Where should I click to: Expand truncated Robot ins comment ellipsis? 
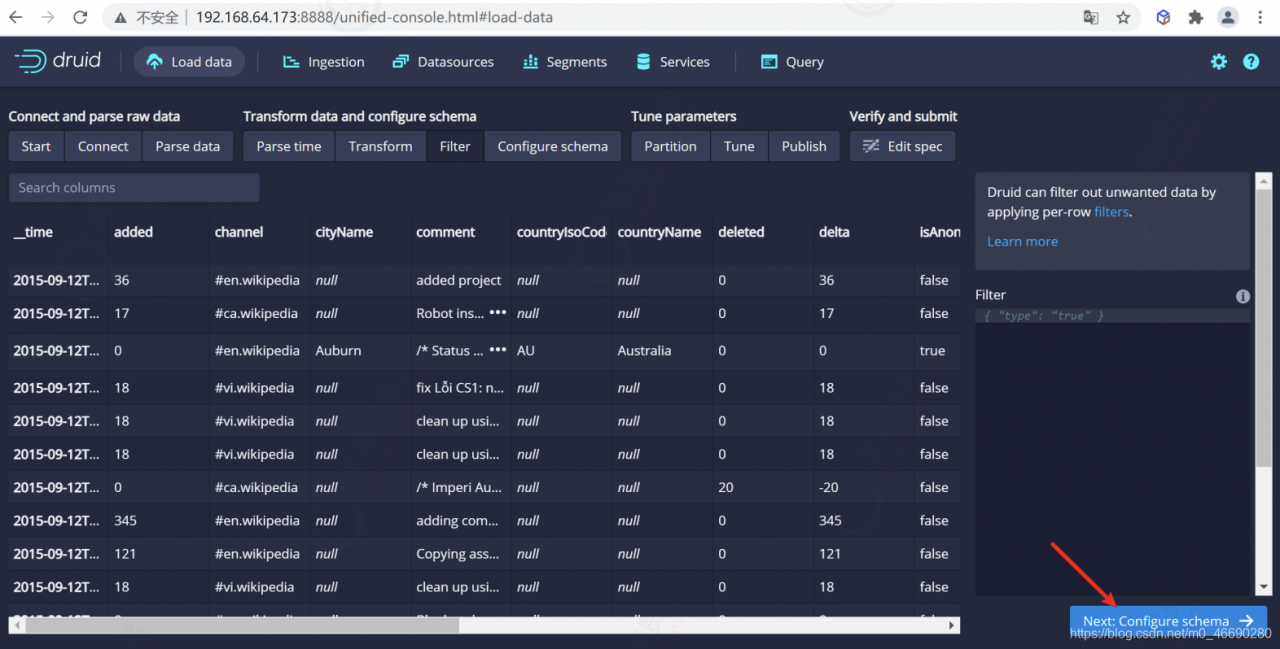[x=497, y=312]
